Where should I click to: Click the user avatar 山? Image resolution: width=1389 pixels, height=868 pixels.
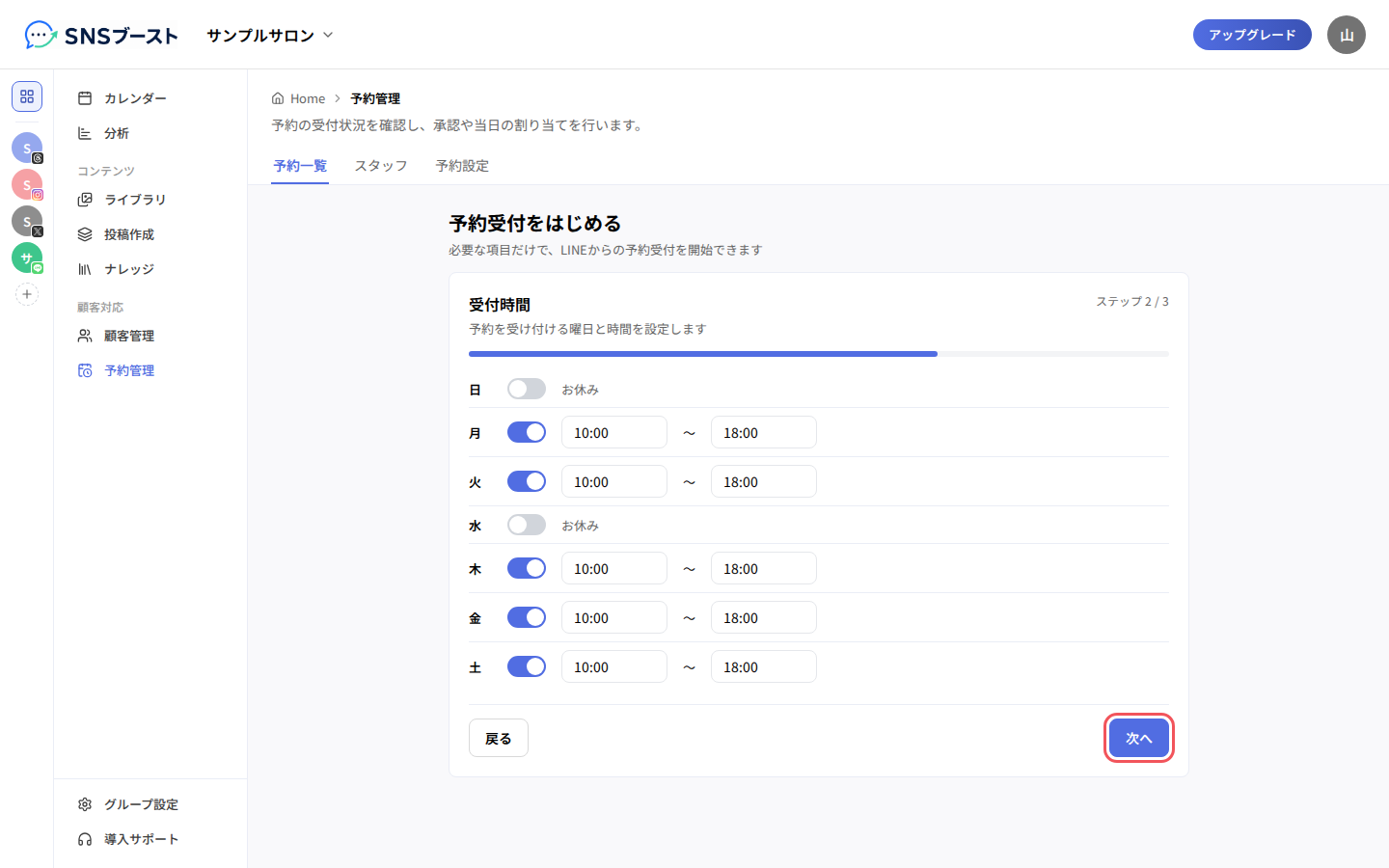tap(1347, 35)
